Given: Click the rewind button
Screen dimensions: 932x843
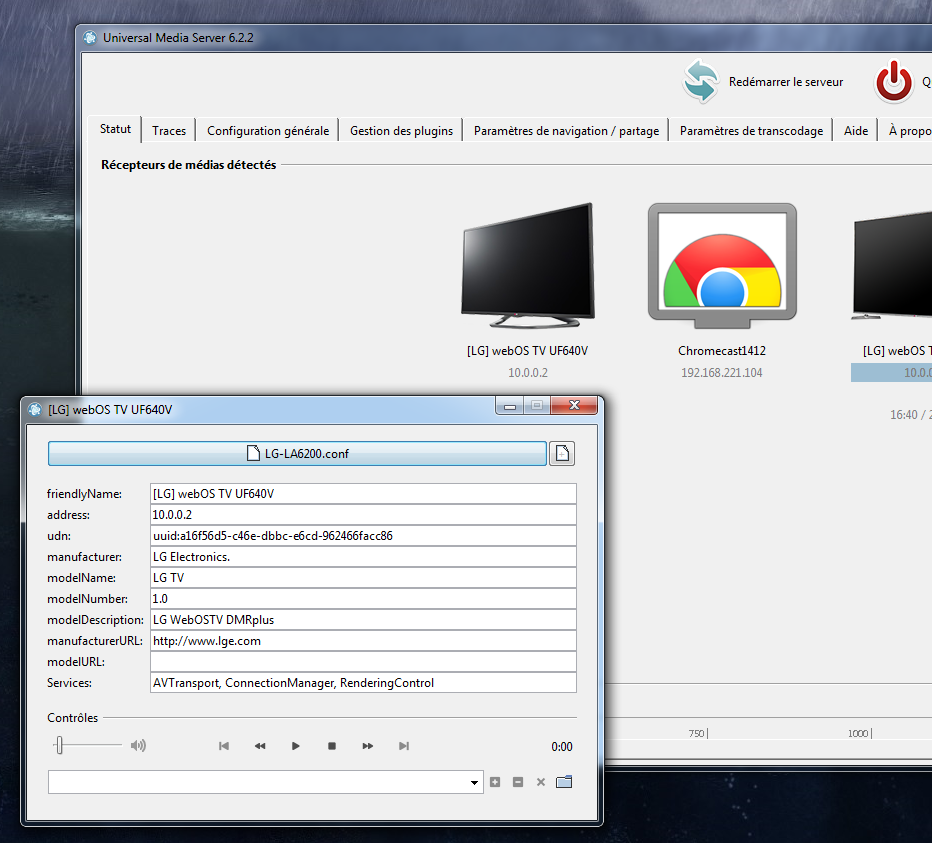Looking at the screenshot, I should point(260,746).
